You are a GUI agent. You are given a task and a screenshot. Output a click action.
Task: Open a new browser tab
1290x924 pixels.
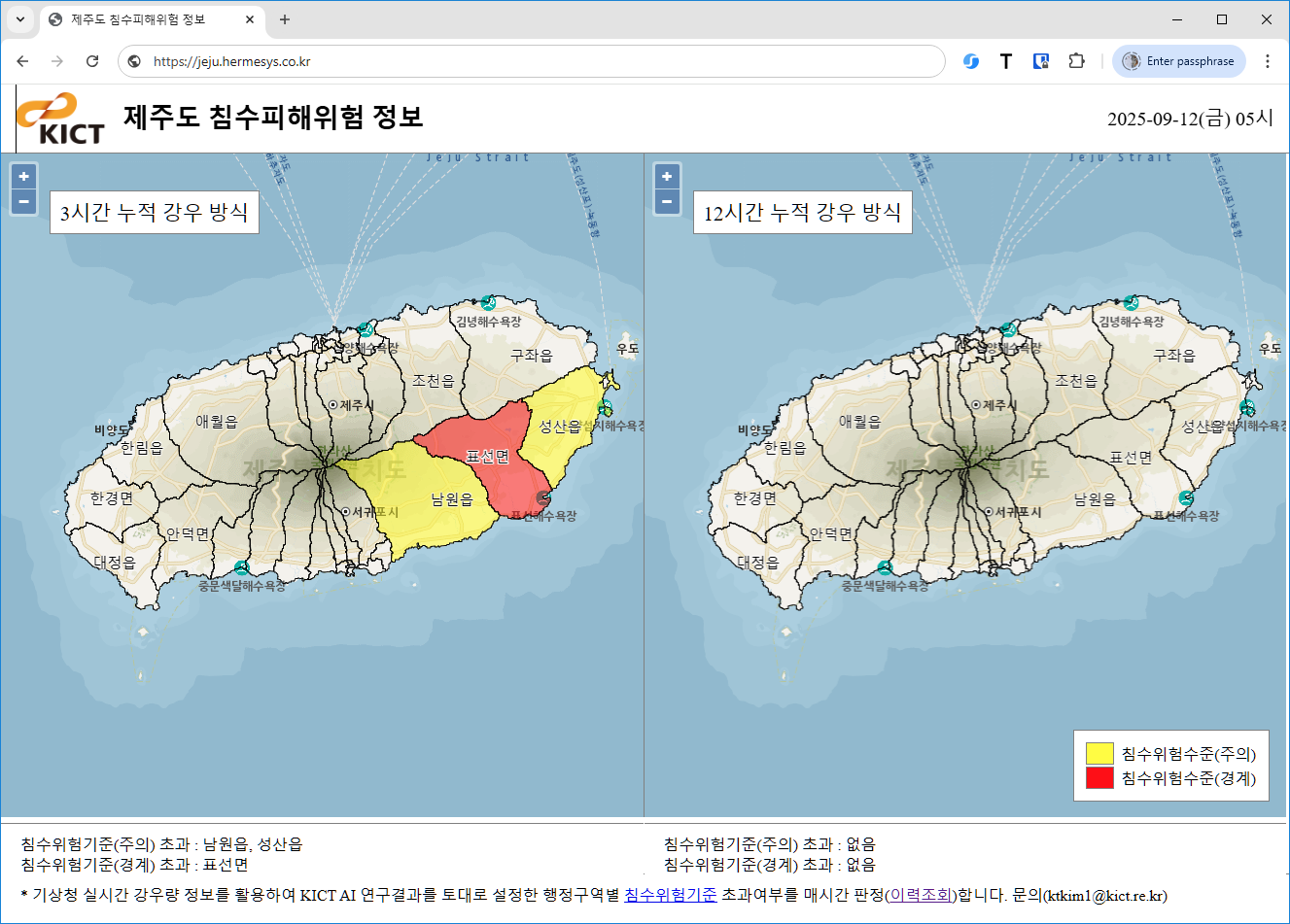[x=285, y=19]
